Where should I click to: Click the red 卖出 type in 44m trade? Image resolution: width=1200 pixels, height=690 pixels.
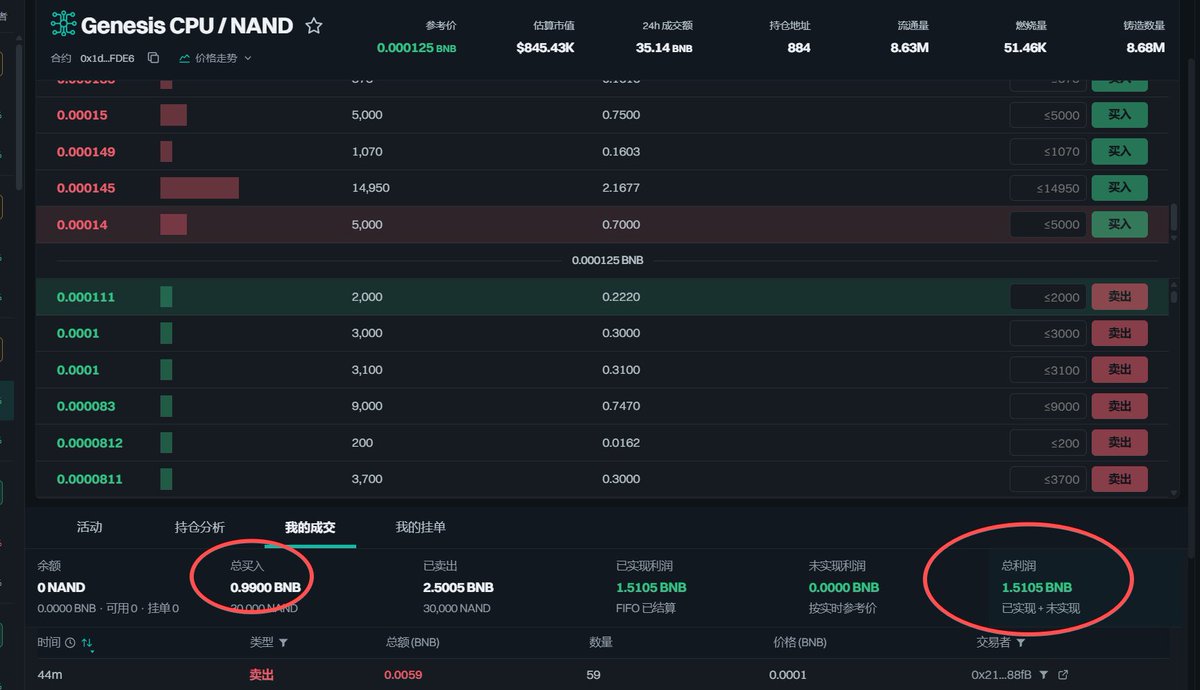(x=262, y=675)
